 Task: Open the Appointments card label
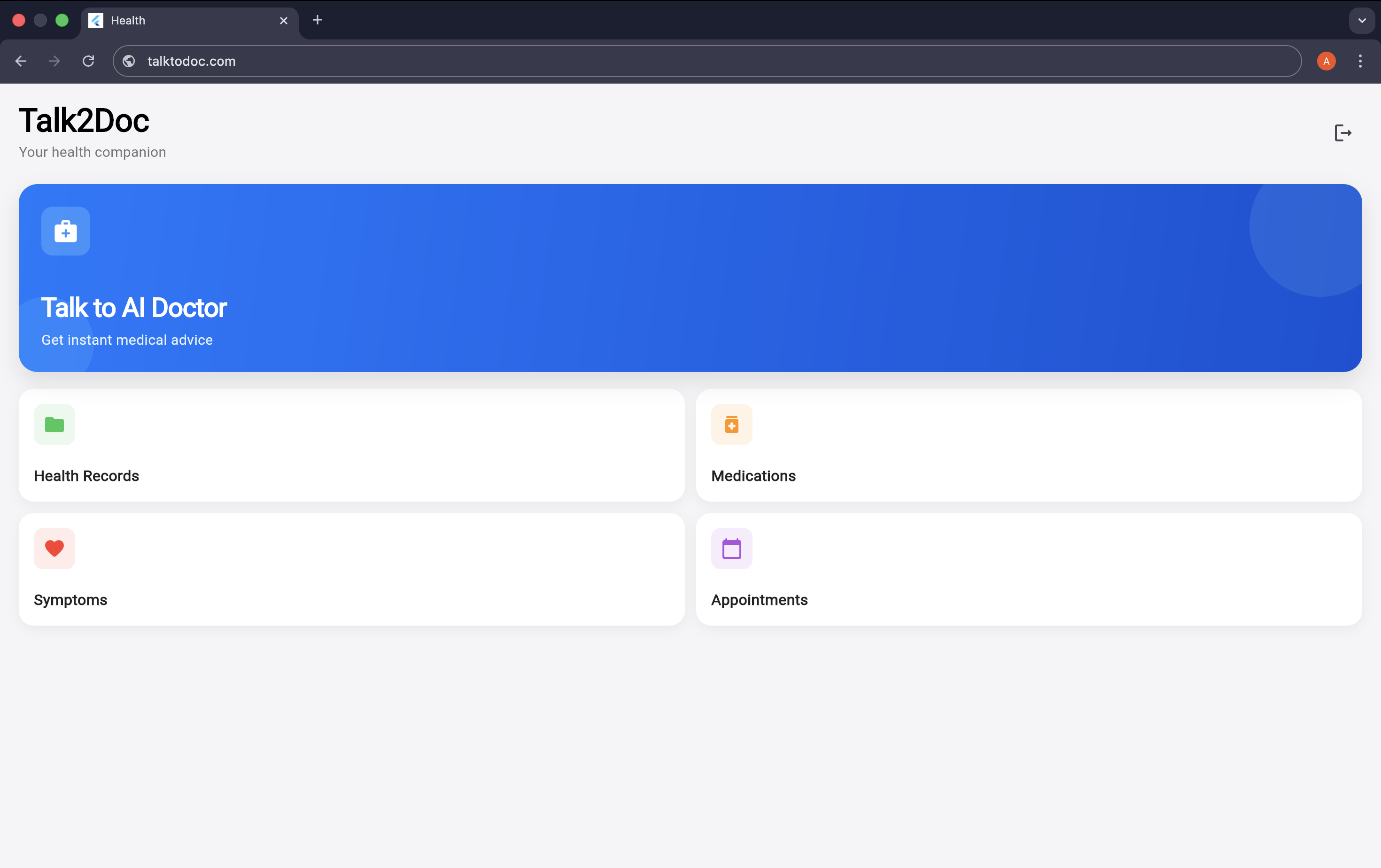click(x=759, y=600)
